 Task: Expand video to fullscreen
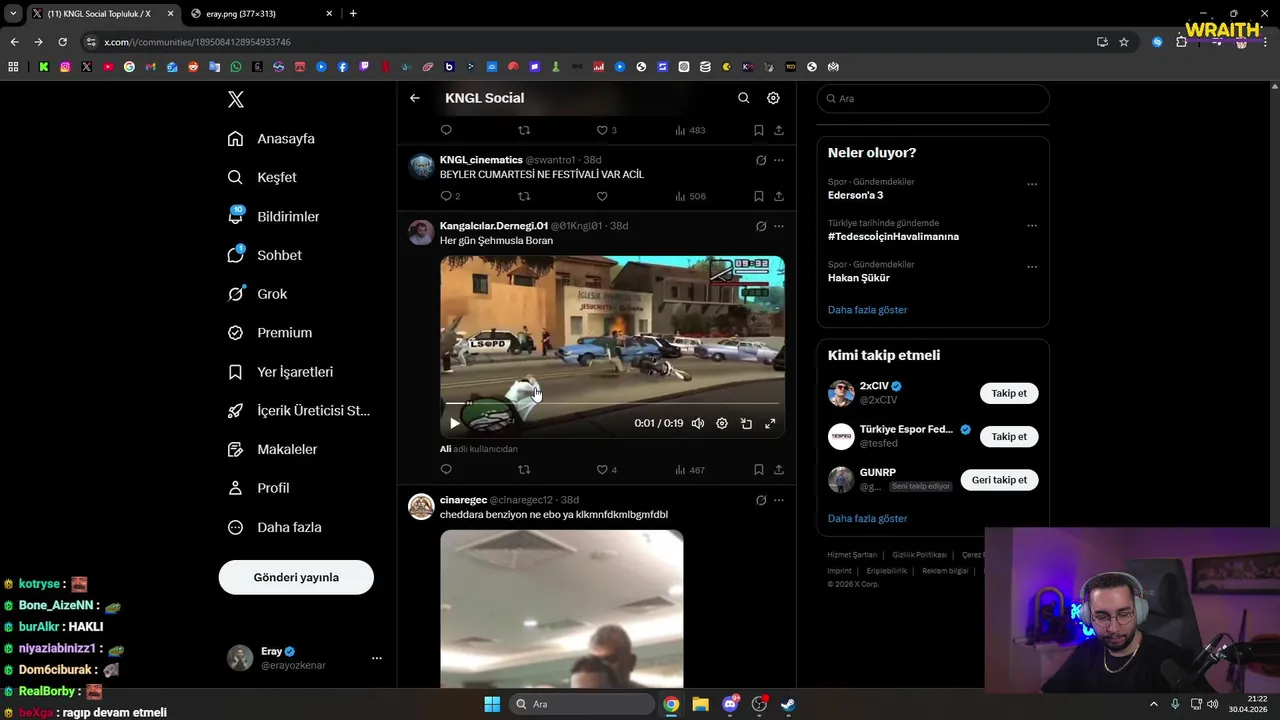[x=770, y=423]
